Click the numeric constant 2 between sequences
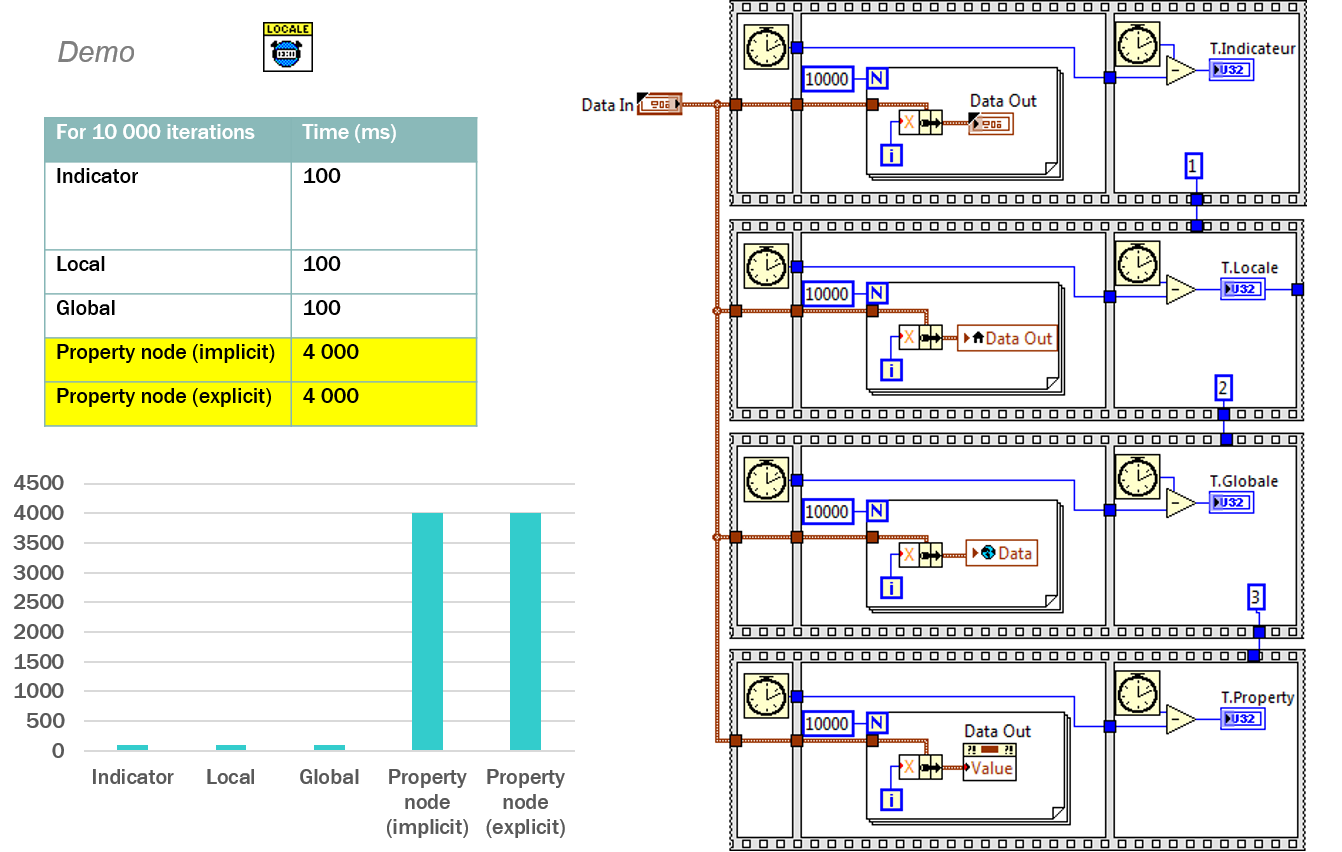 coord(1223,386)
